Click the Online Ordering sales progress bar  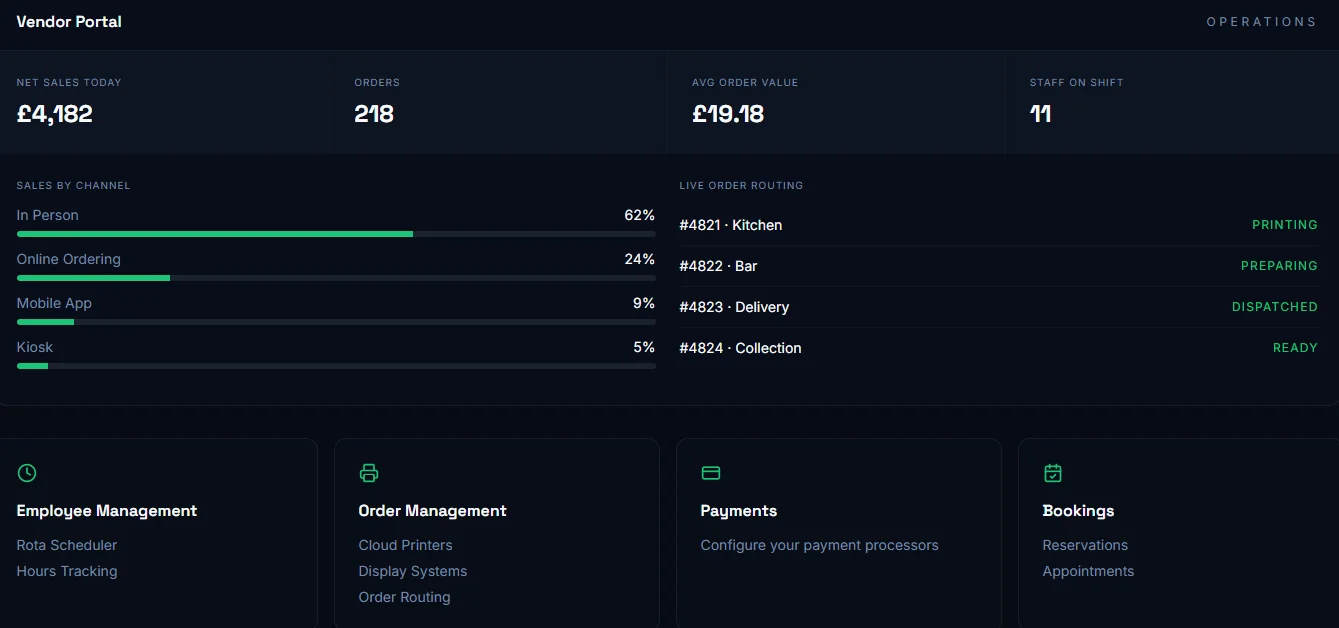(x=336, y=278)
